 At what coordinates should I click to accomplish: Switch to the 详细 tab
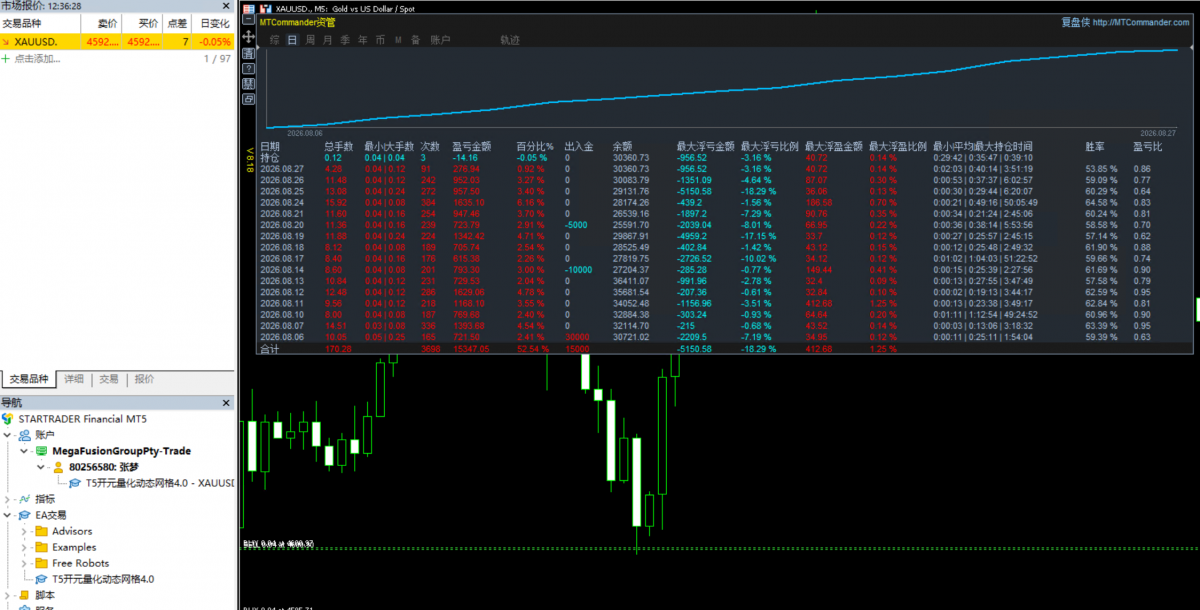click(74, 379)
